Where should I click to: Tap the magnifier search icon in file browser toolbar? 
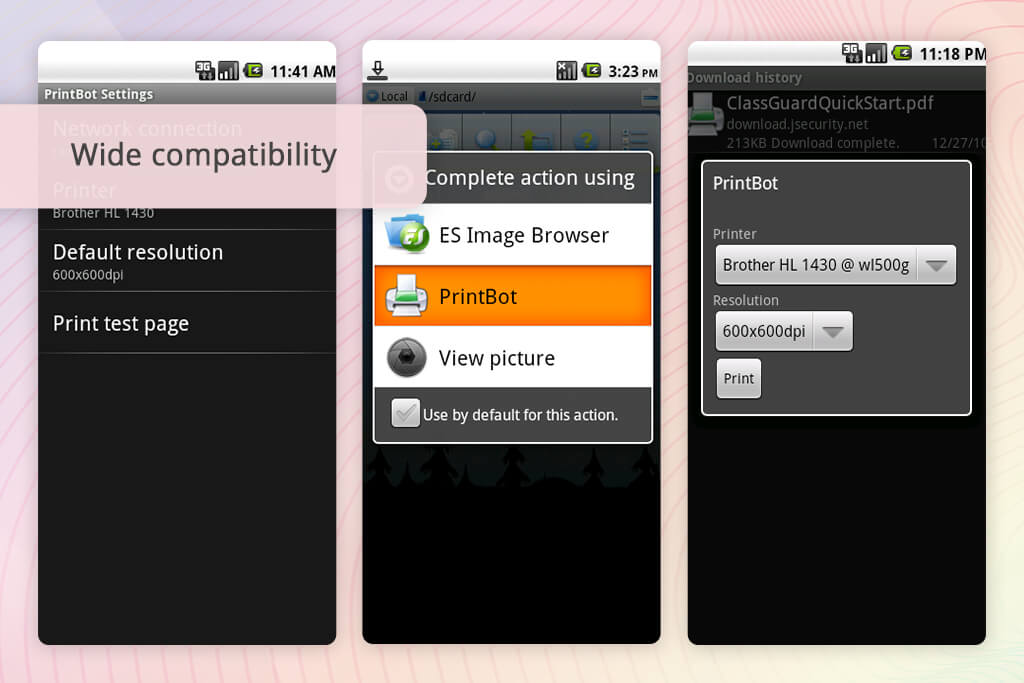[487, 137]
